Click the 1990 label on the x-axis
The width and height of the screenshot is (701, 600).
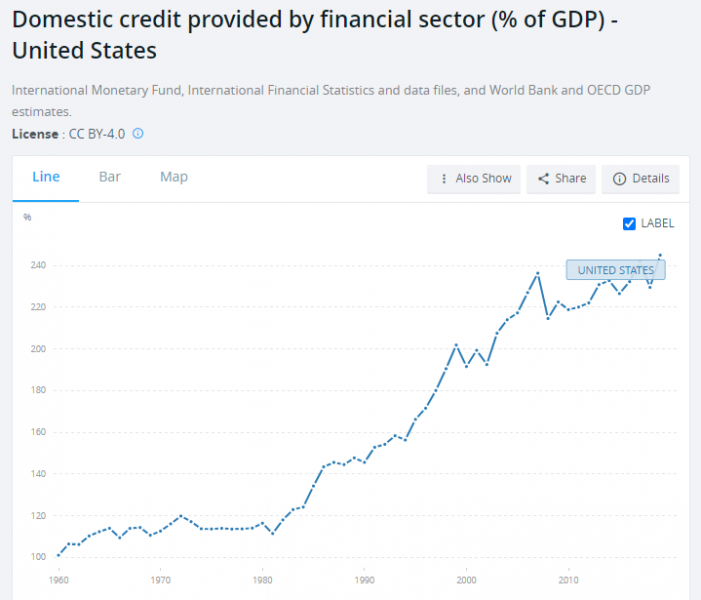pyautogui.click(x=365, y=579)
